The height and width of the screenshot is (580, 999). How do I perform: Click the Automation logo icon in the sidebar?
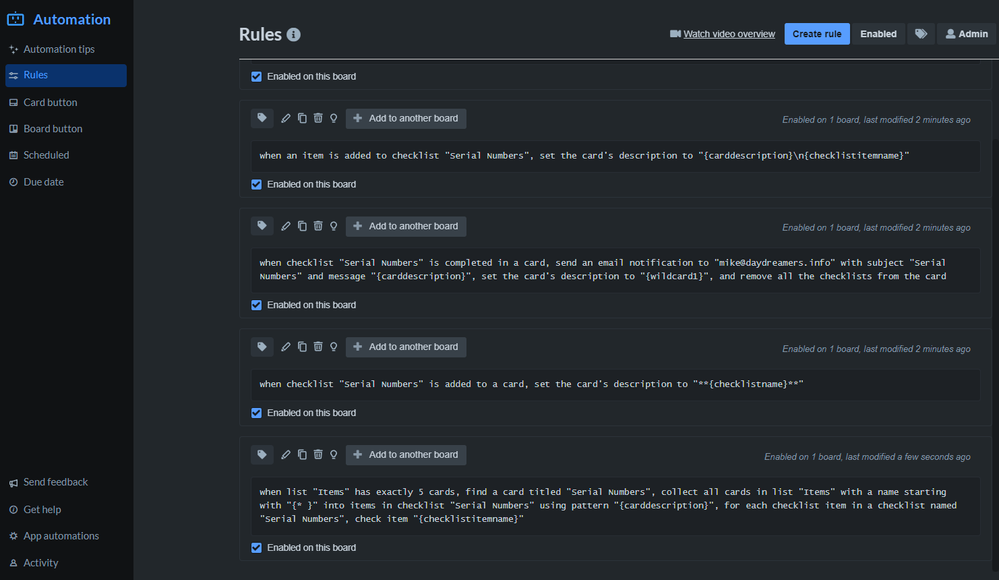pos(14,18)
